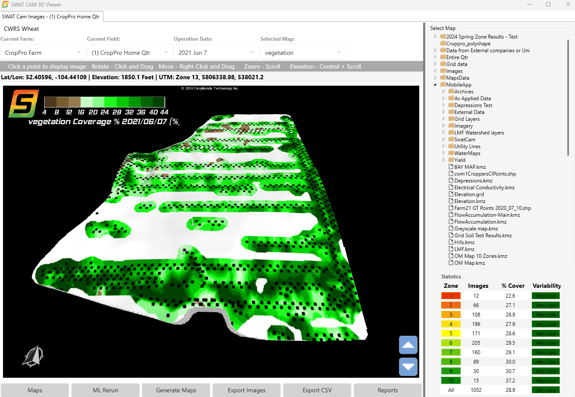Switch to the SWAT Cam Images tab
This screenshot has height=397, width=575.
pos(51,16)
